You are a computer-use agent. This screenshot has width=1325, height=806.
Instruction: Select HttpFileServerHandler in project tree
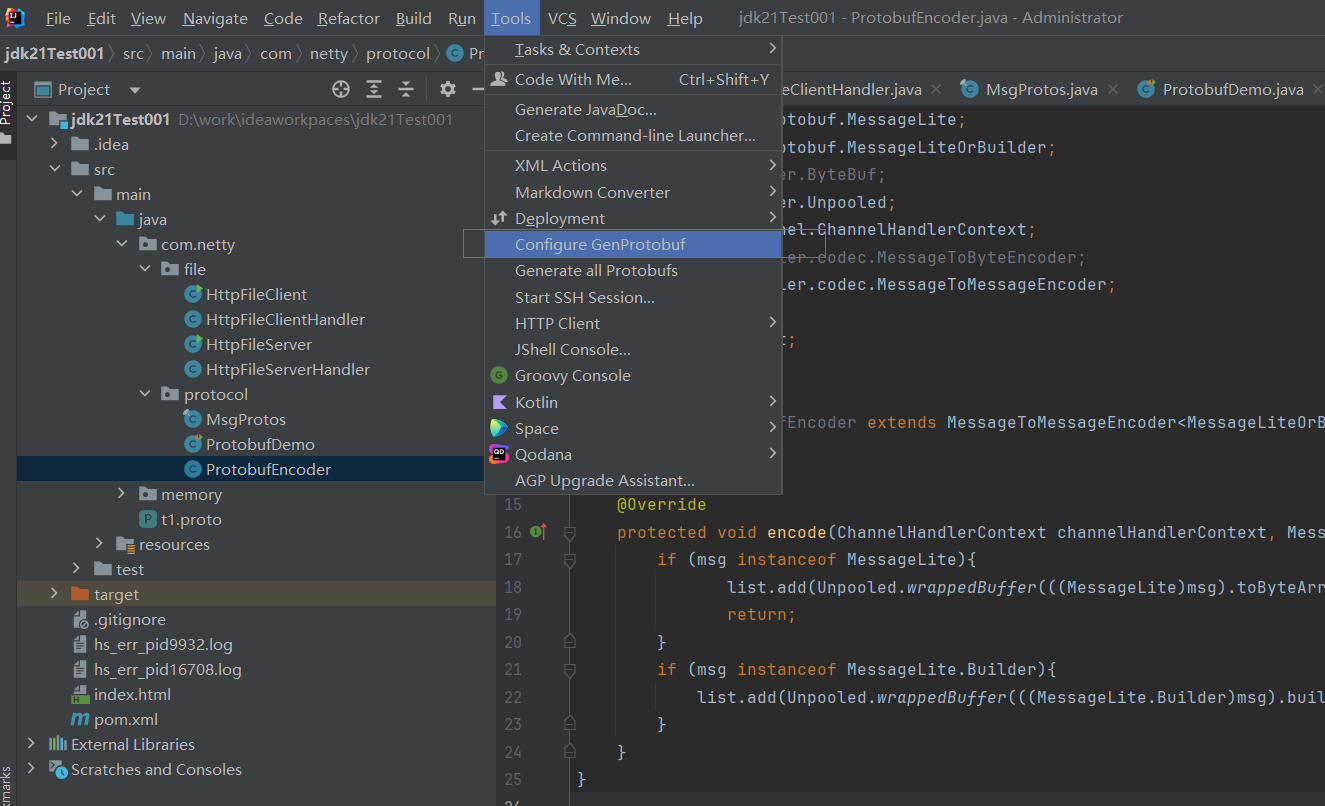[x=288, y=369]
